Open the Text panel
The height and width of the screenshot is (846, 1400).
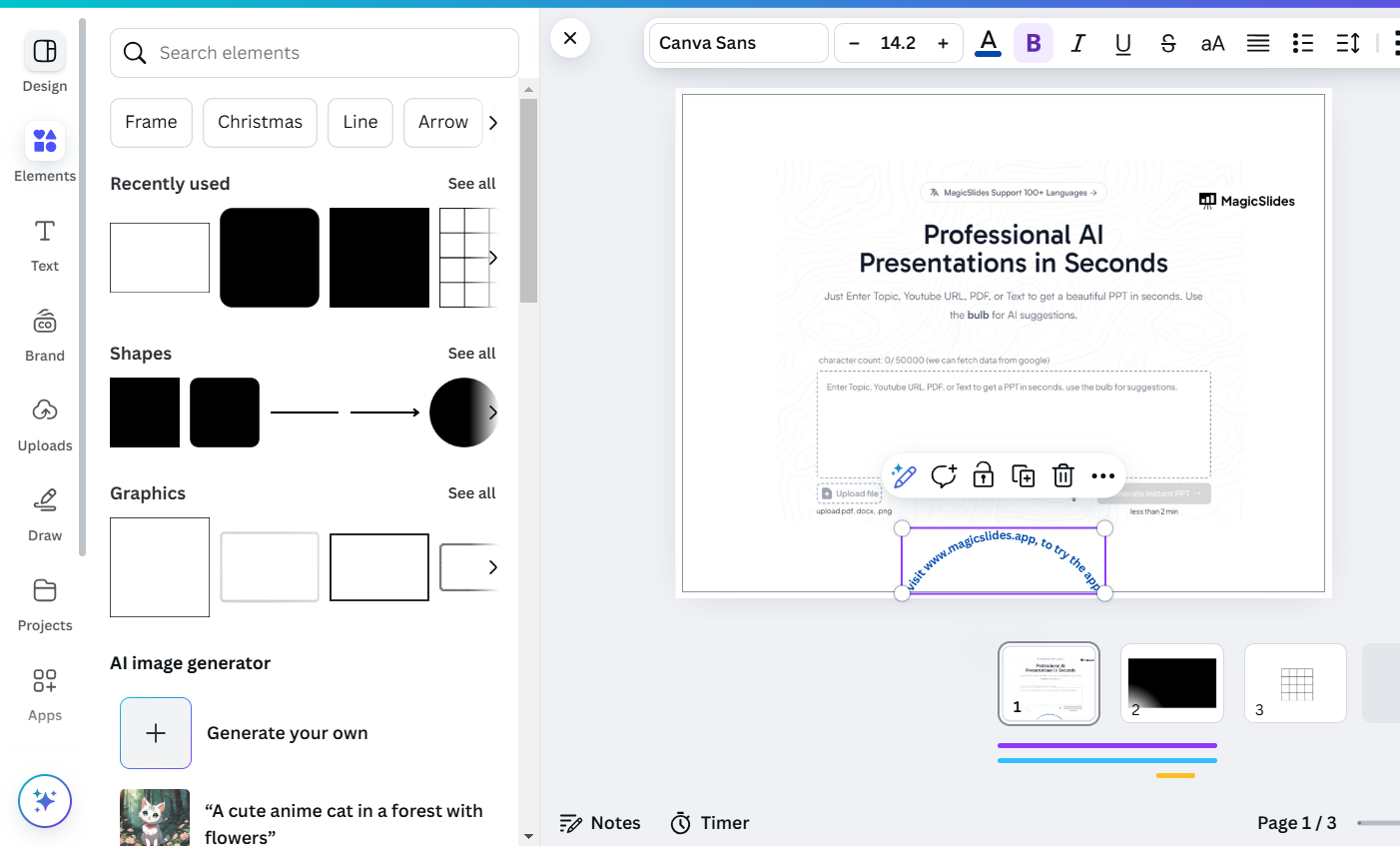tap(45, 245)
